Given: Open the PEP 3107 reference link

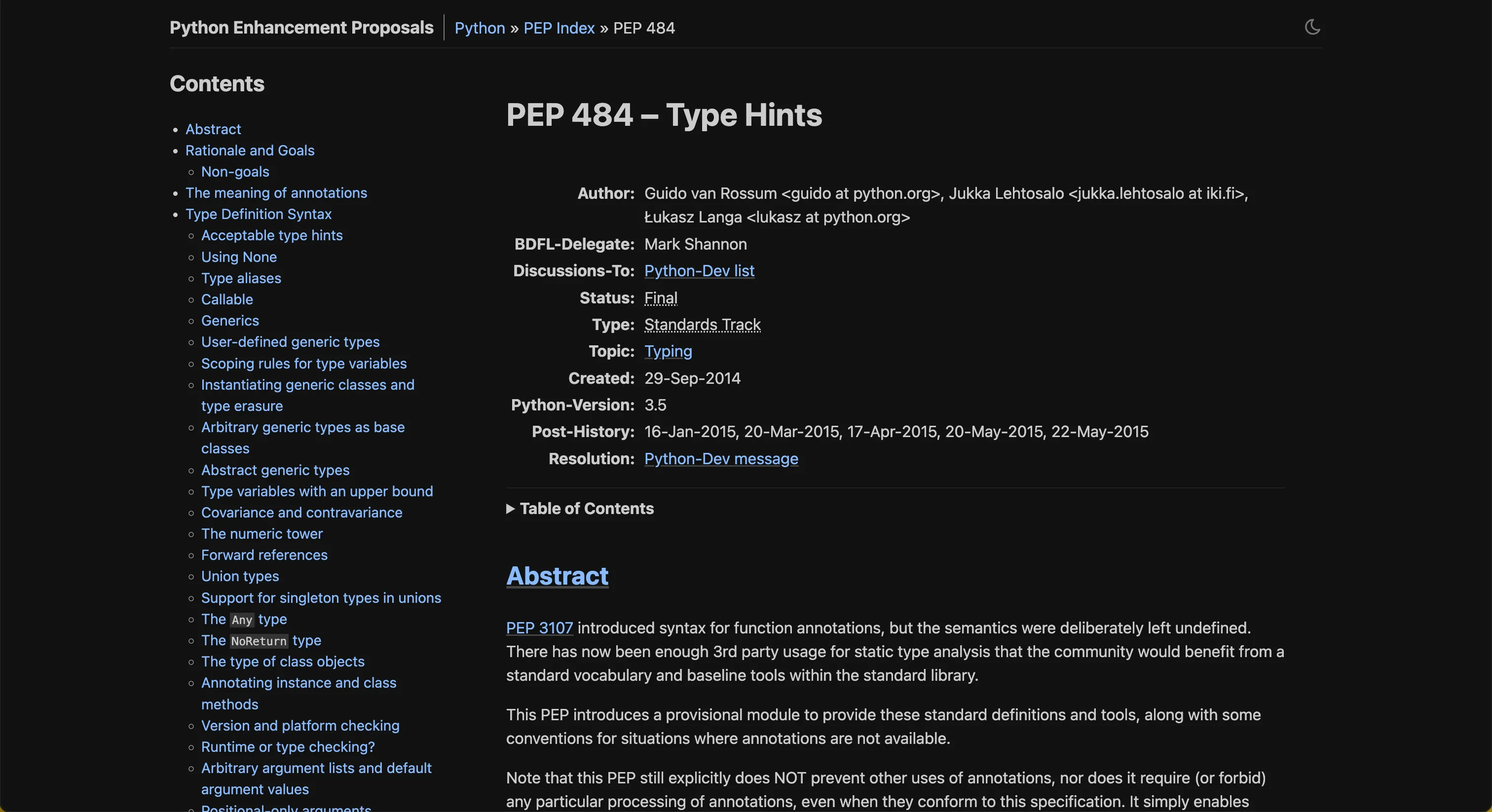Looking at the screenshot, I should click(x=539, y=628).
